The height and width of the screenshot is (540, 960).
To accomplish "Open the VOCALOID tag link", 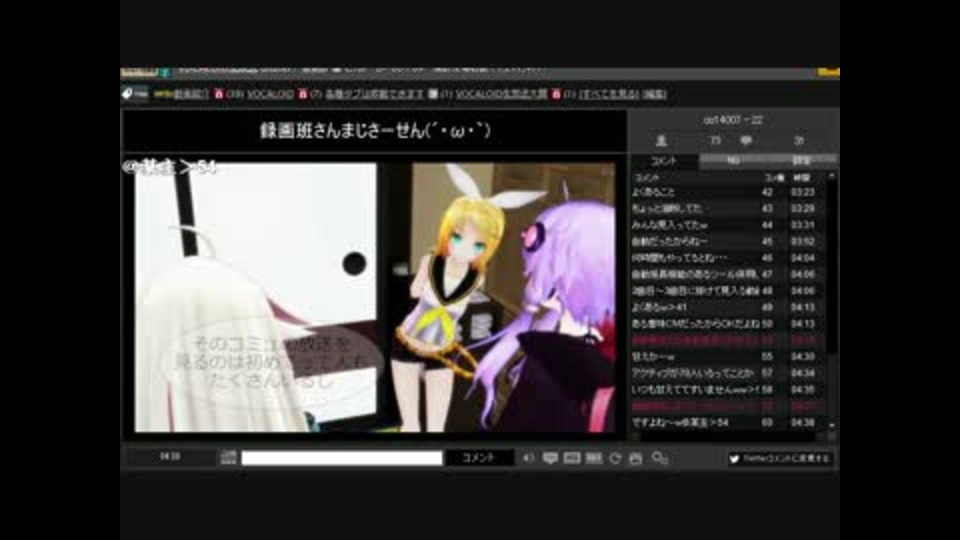I will point(270,94).
